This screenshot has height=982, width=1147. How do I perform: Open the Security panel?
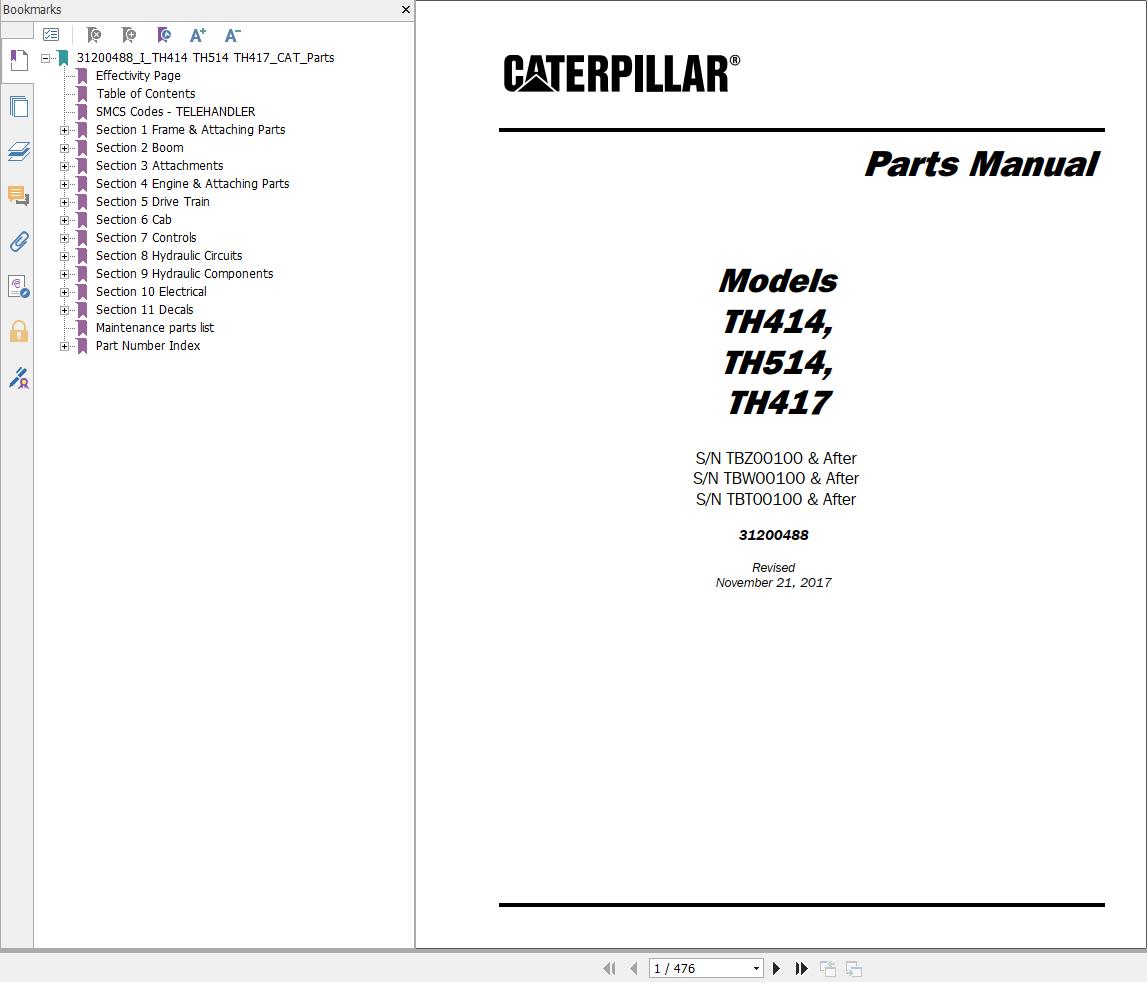(x=18, y=331)
